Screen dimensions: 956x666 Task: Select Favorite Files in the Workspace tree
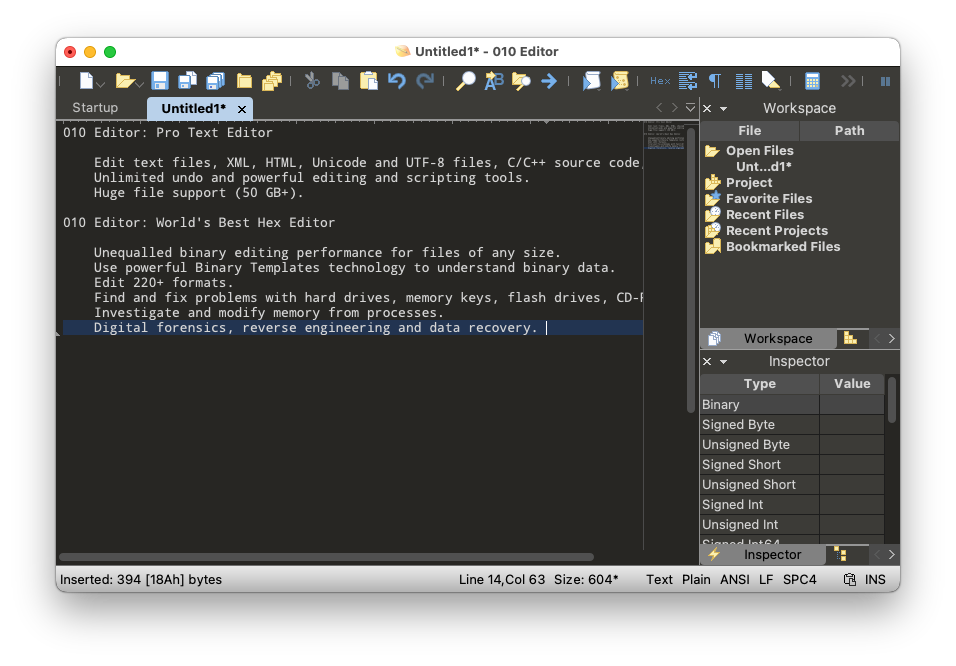pos(769,198)
